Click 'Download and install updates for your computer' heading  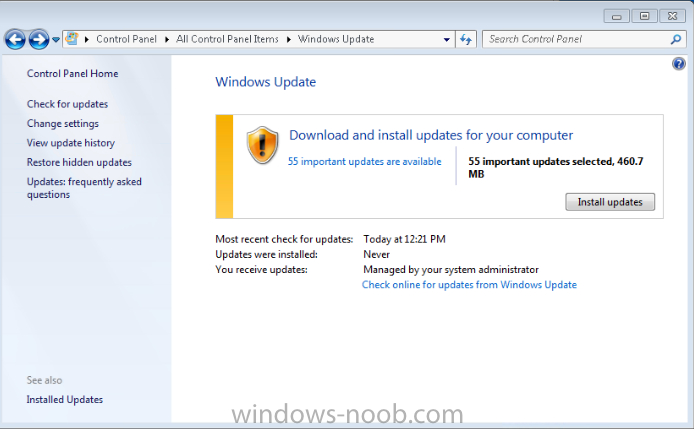(431, 135)
